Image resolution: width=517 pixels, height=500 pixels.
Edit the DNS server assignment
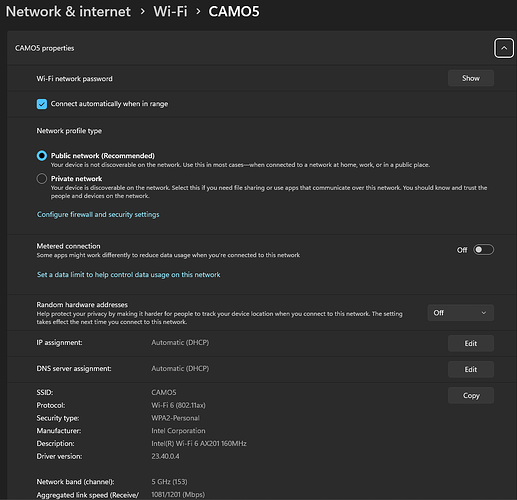coord(471,369)
